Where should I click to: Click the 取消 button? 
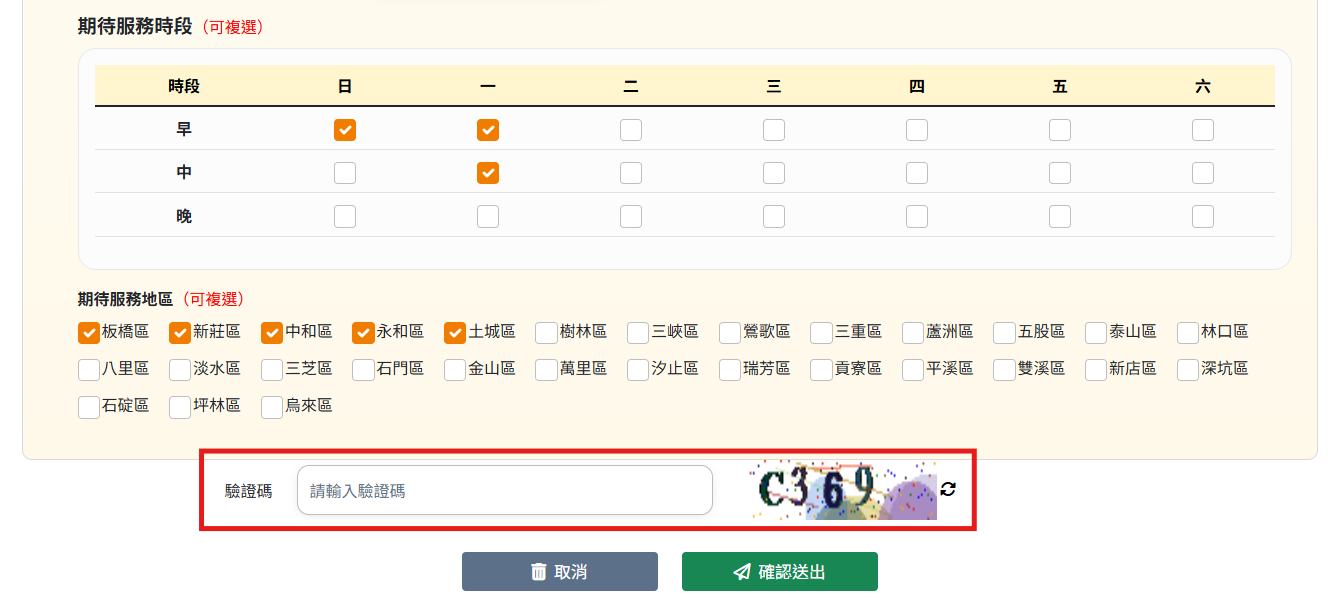click(x=559, y=571)
